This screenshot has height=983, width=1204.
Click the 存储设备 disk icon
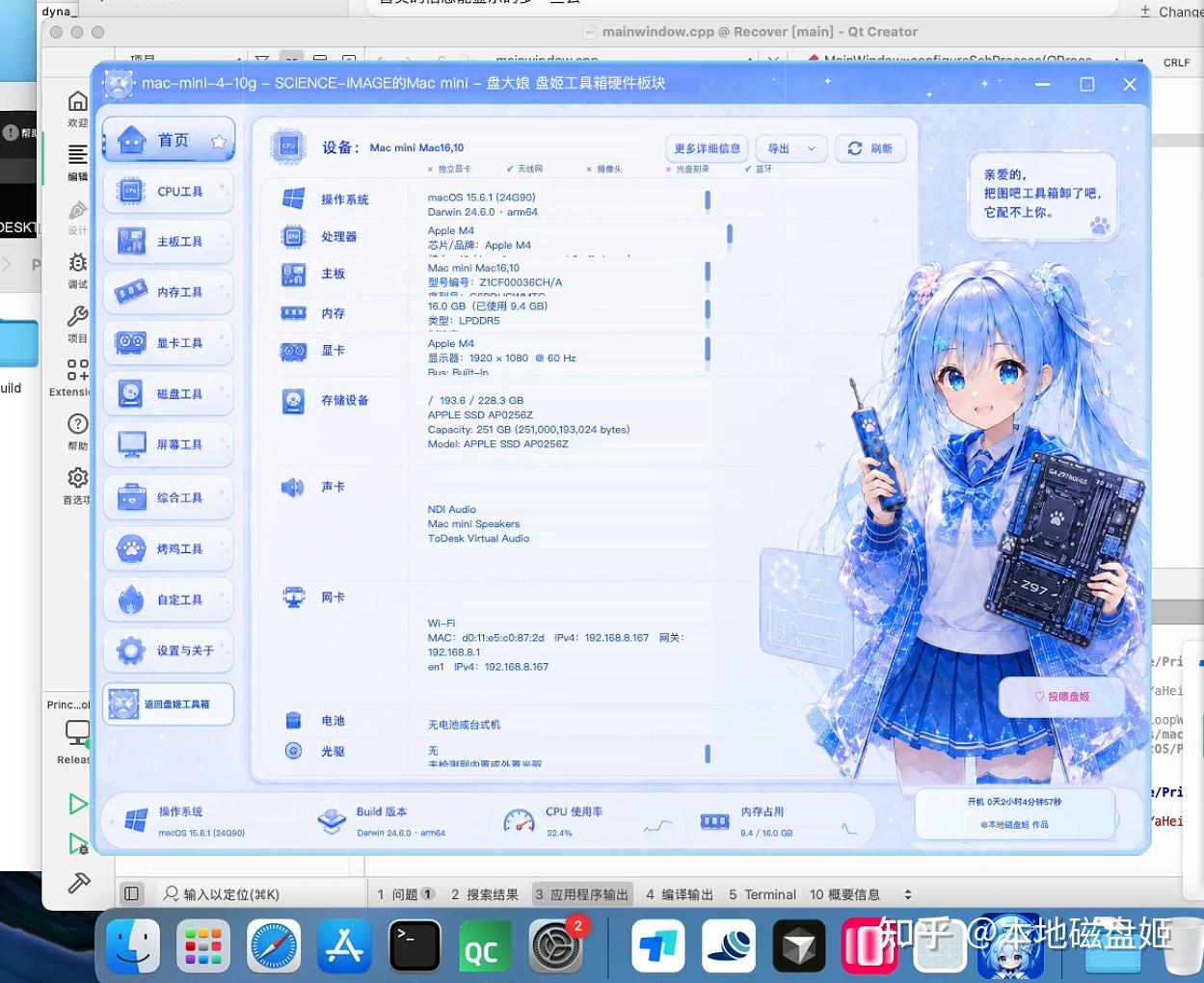click(293, 401)
